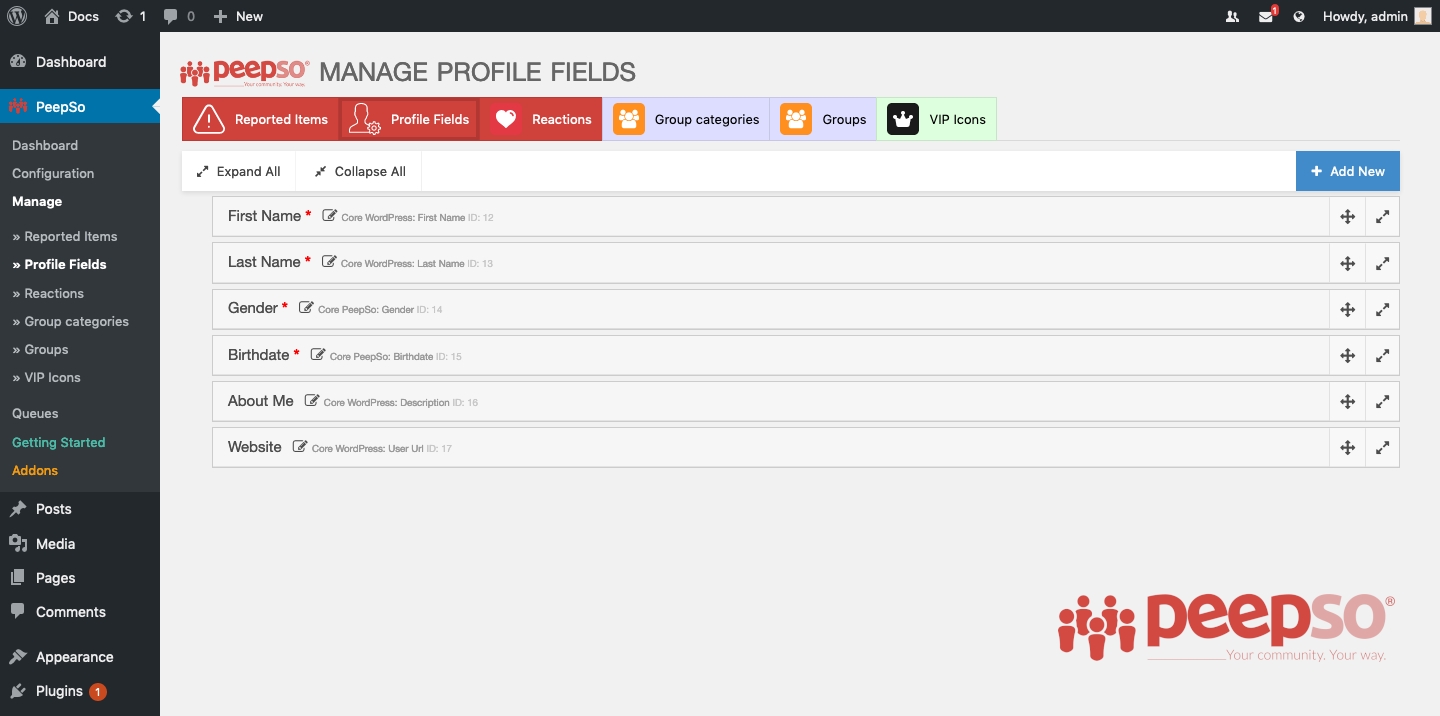Edit the Website field title icon
The width and height of the screenshot is (1440, 716).
[x=300, y=446]
